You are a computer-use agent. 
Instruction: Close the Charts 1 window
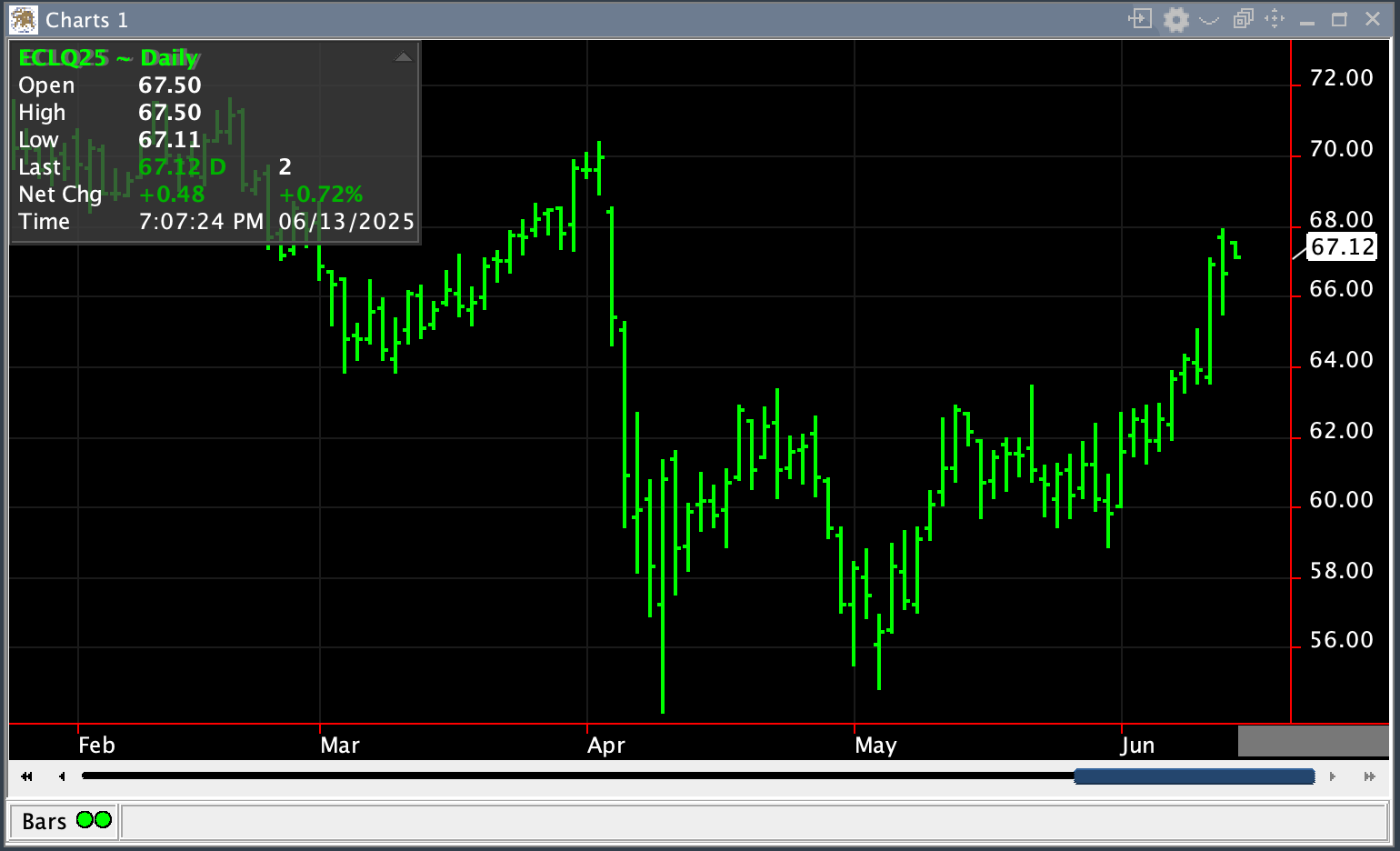[1373, 19]
